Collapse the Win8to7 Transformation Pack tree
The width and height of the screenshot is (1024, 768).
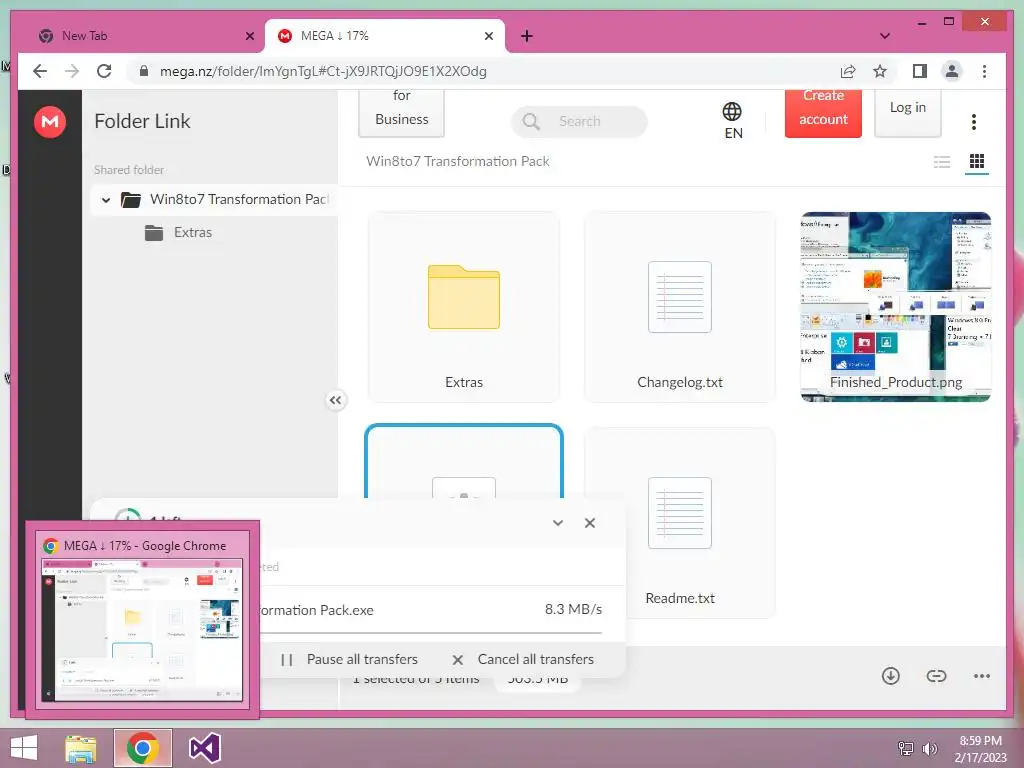pyautogui.click(x=106, y=200)
